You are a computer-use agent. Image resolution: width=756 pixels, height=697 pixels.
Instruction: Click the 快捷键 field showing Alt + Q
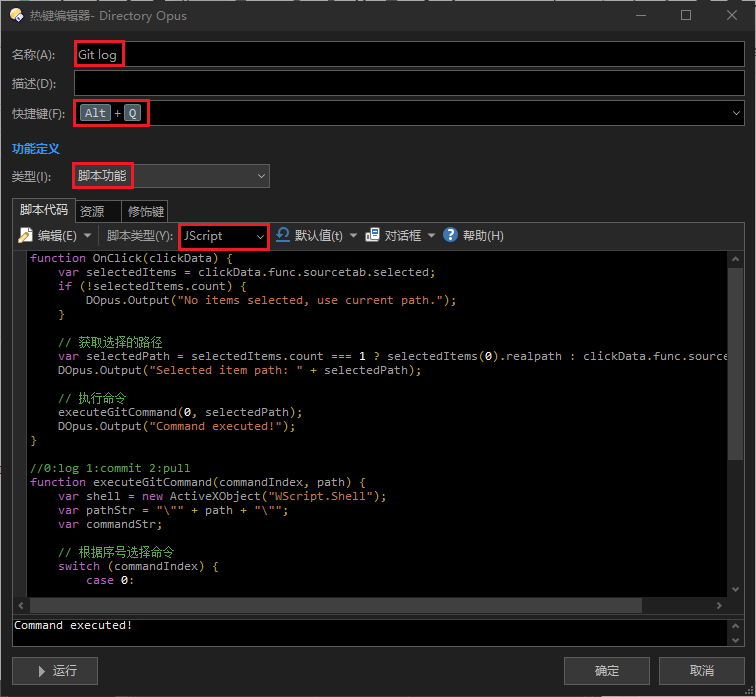click(409, 113)
